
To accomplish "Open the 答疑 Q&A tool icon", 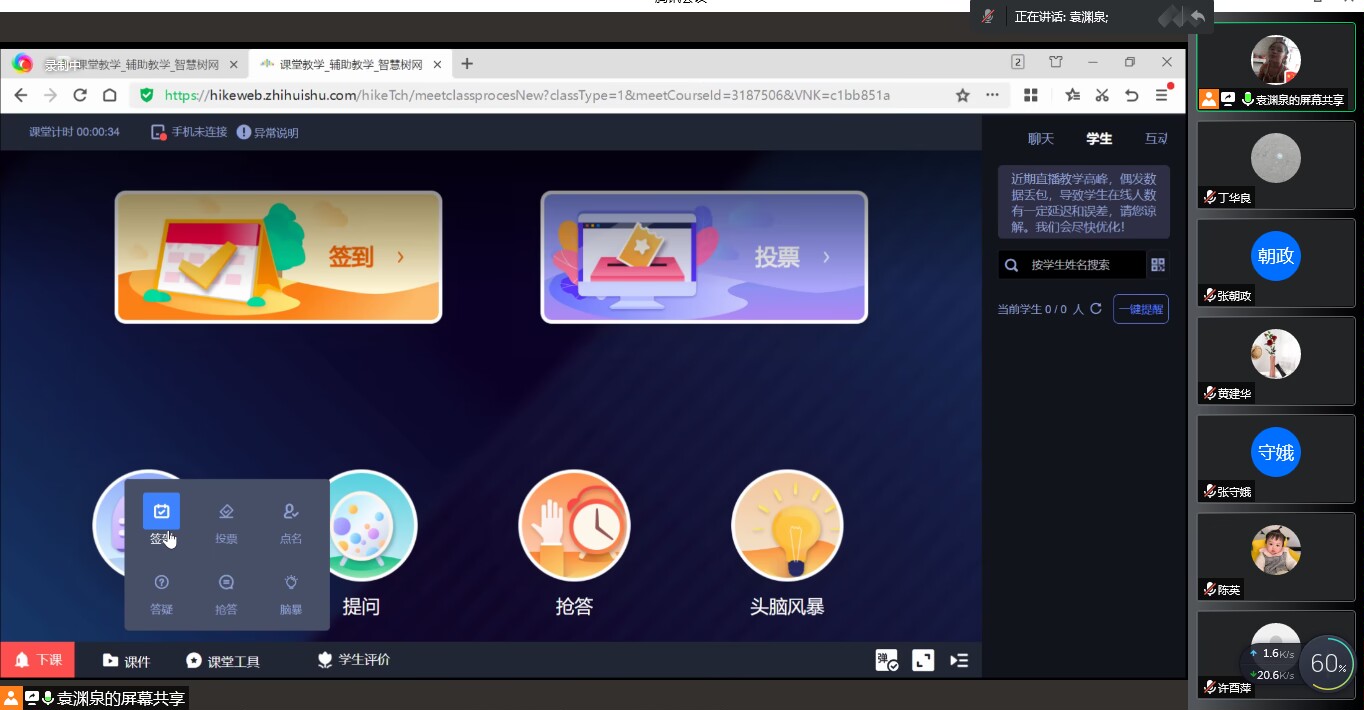I will 162,583.
